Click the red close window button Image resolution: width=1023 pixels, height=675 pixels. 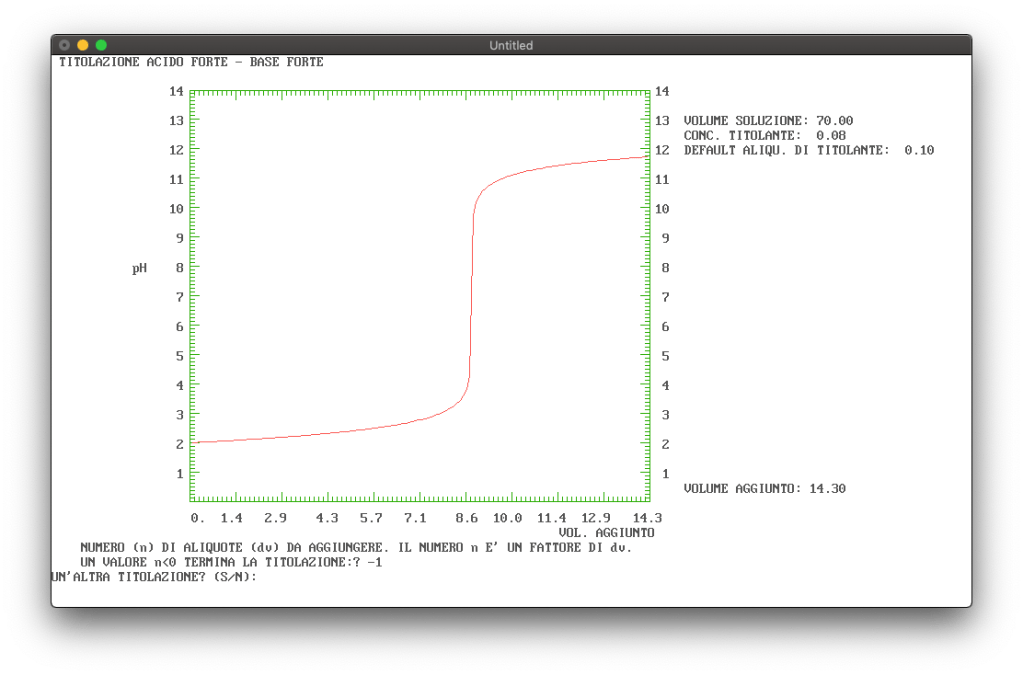[x=64, y=45]
